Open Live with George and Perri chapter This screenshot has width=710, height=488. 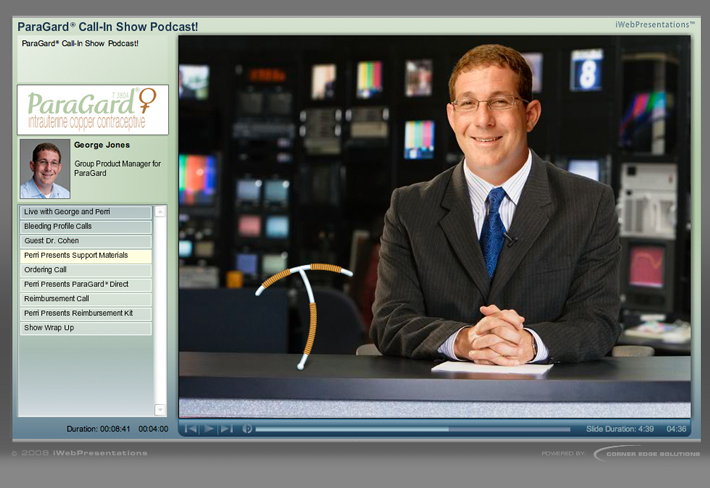86,212
